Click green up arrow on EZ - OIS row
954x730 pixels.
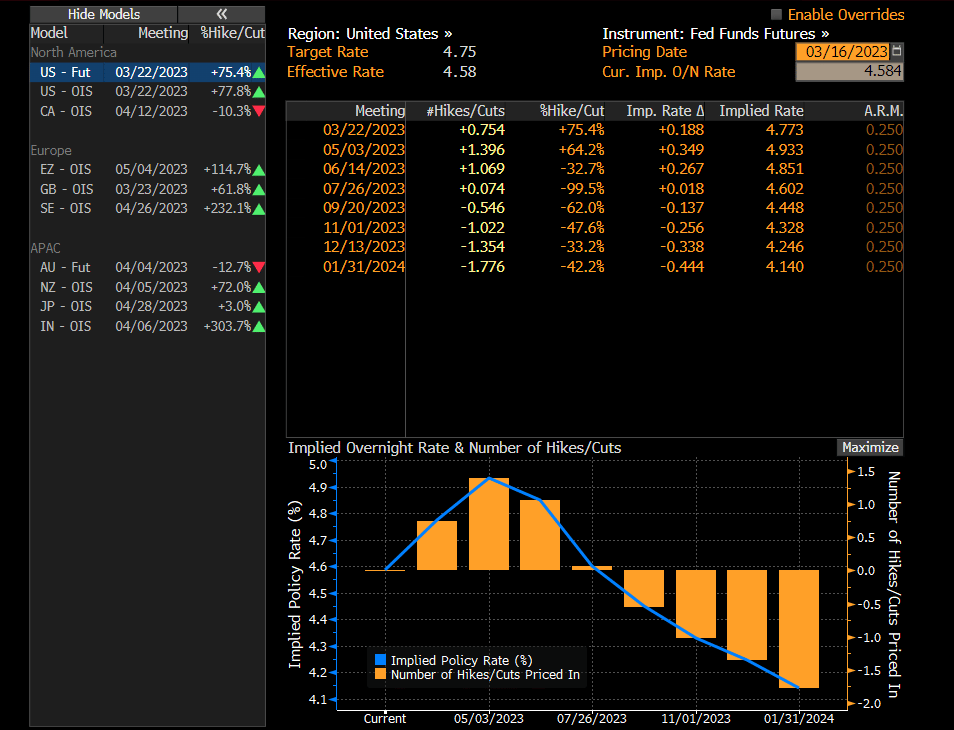(259, 170)
